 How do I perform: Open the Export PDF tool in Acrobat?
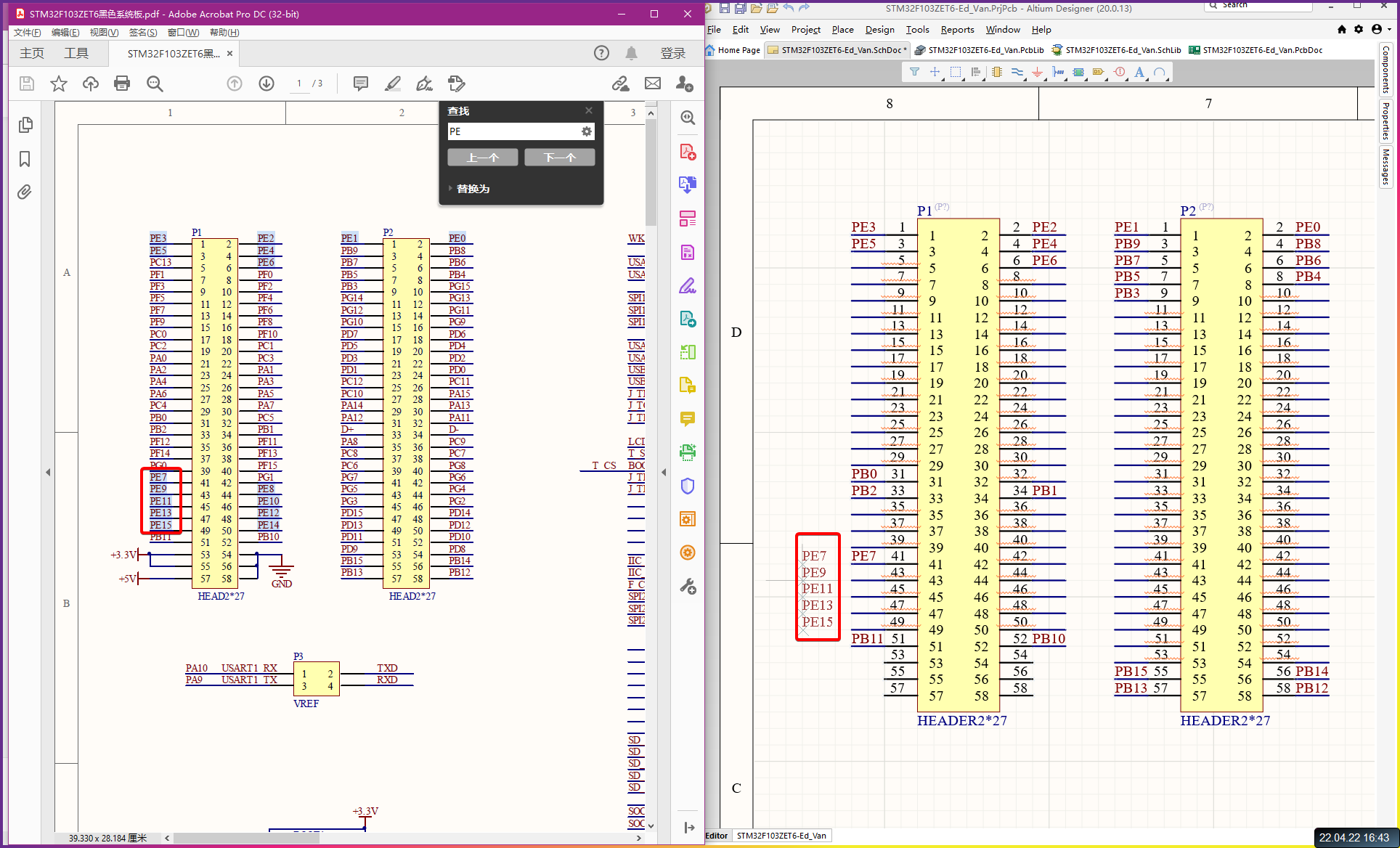tap(688, 184)
